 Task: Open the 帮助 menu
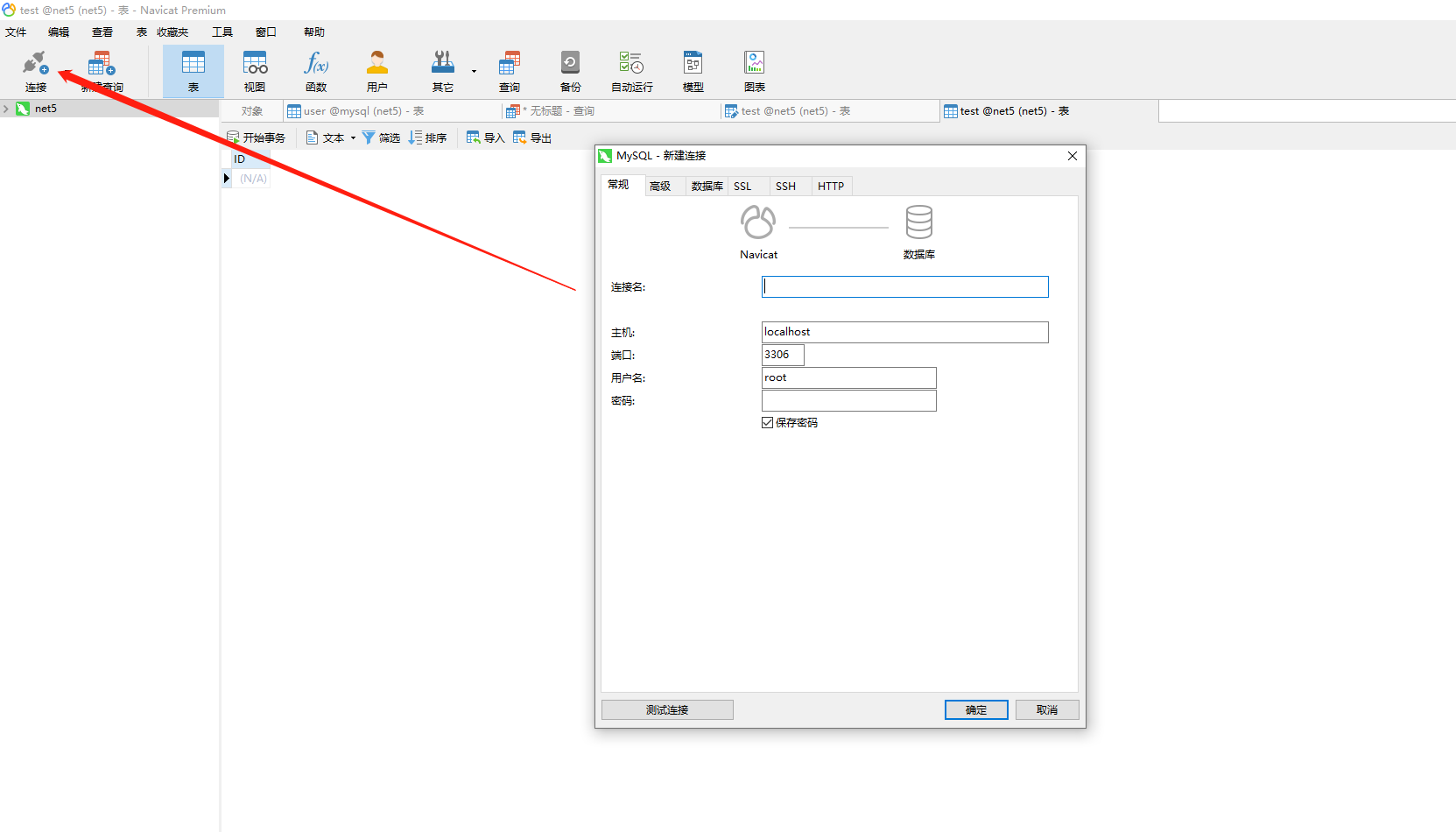click(314, 32)
